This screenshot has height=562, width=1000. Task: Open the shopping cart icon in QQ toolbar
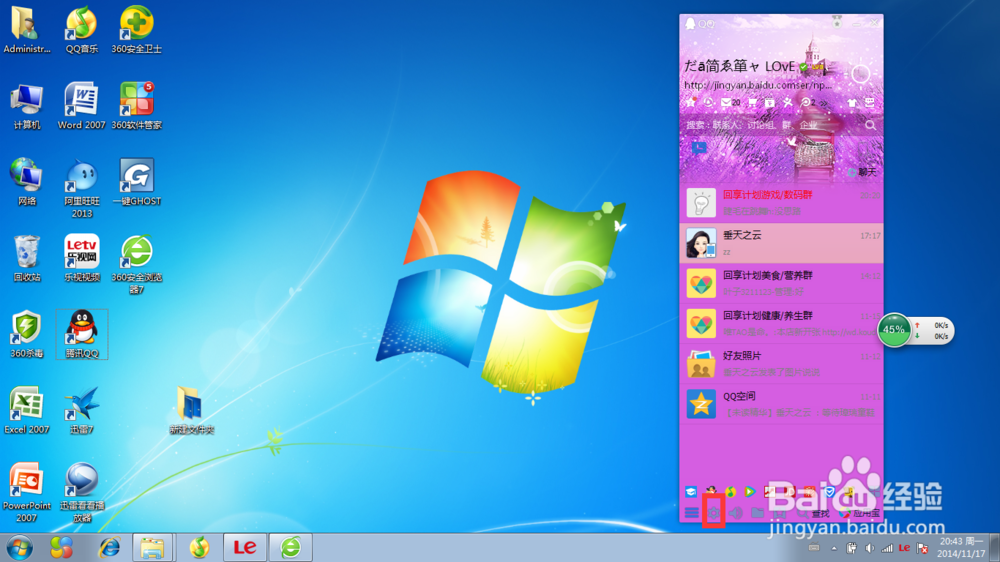click(x=752, y=103)
